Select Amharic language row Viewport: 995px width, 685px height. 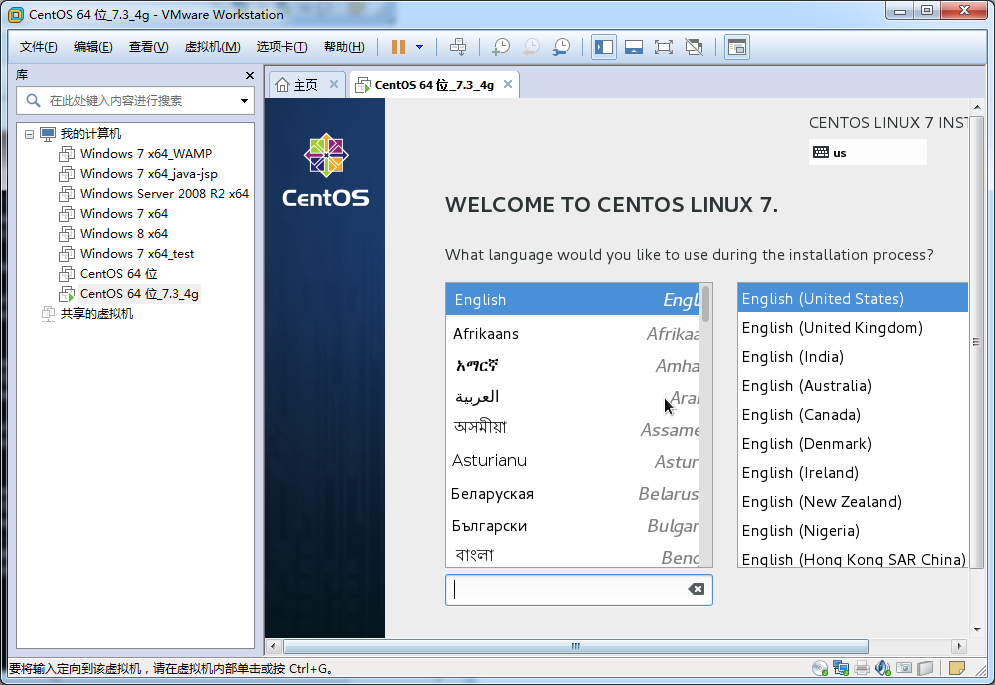572,366
